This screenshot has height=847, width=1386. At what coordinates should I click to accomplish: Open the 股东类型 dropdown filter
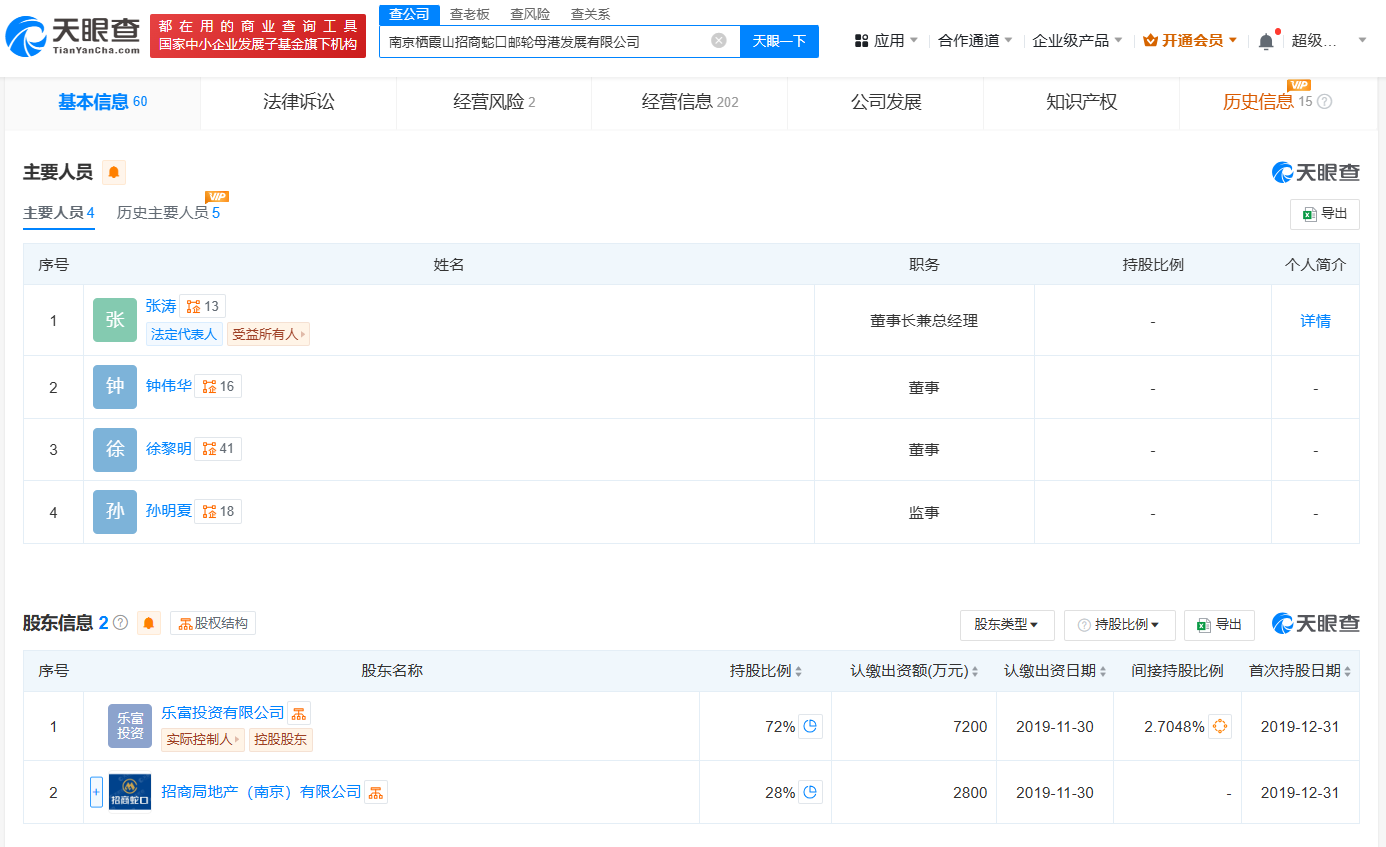click(x=1006, y=625)
